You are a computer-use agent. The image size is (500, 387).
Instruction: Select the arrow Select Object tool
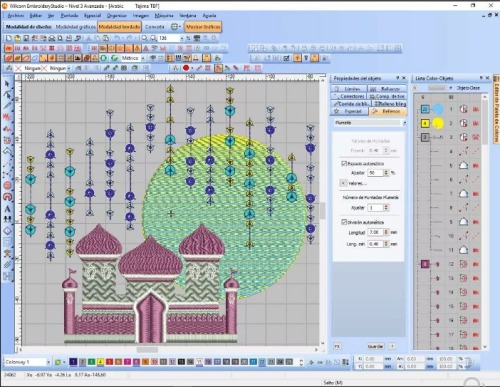click(x=7, y=83)
